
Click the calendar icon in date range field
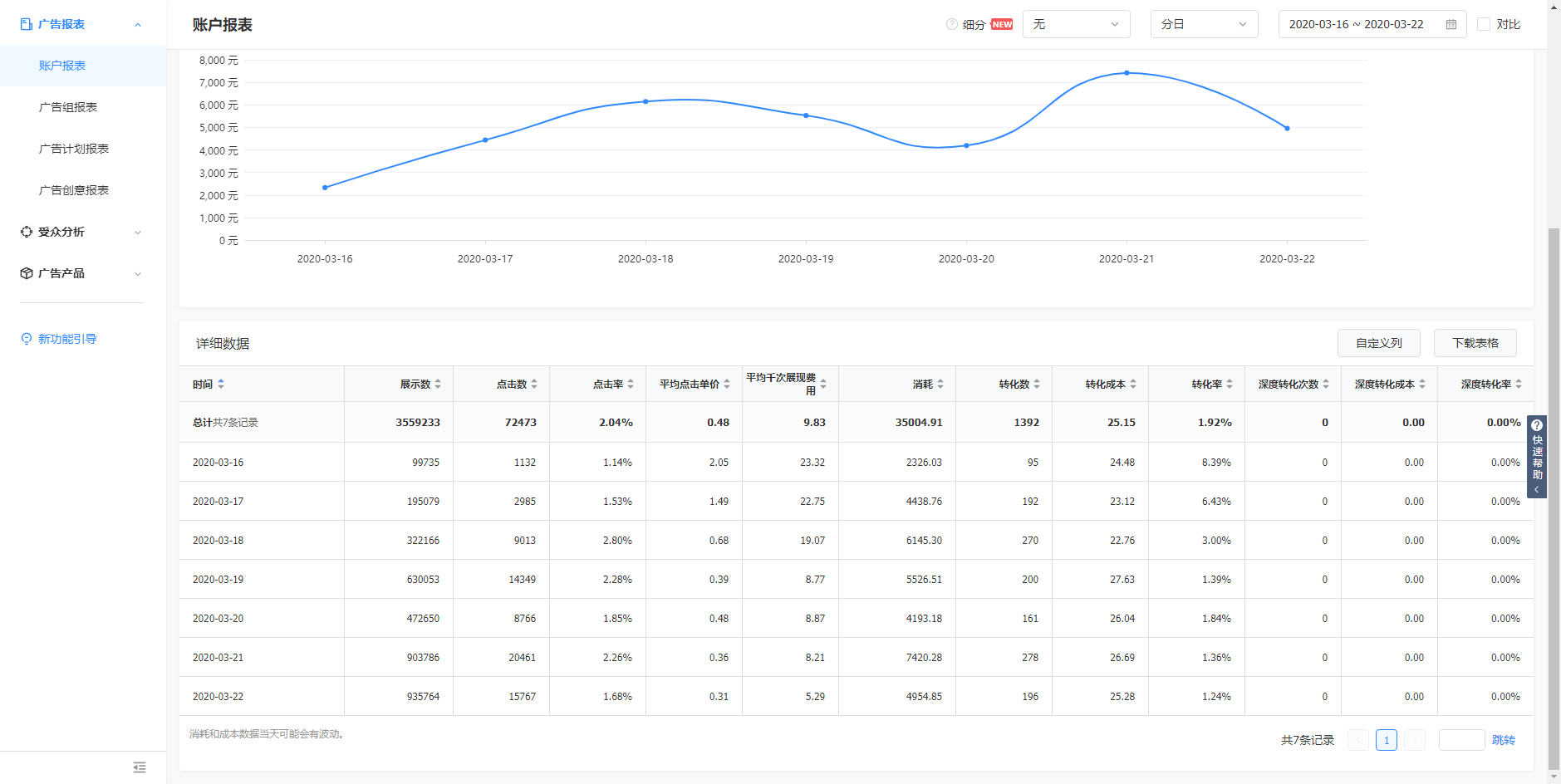click(1451, 25)
